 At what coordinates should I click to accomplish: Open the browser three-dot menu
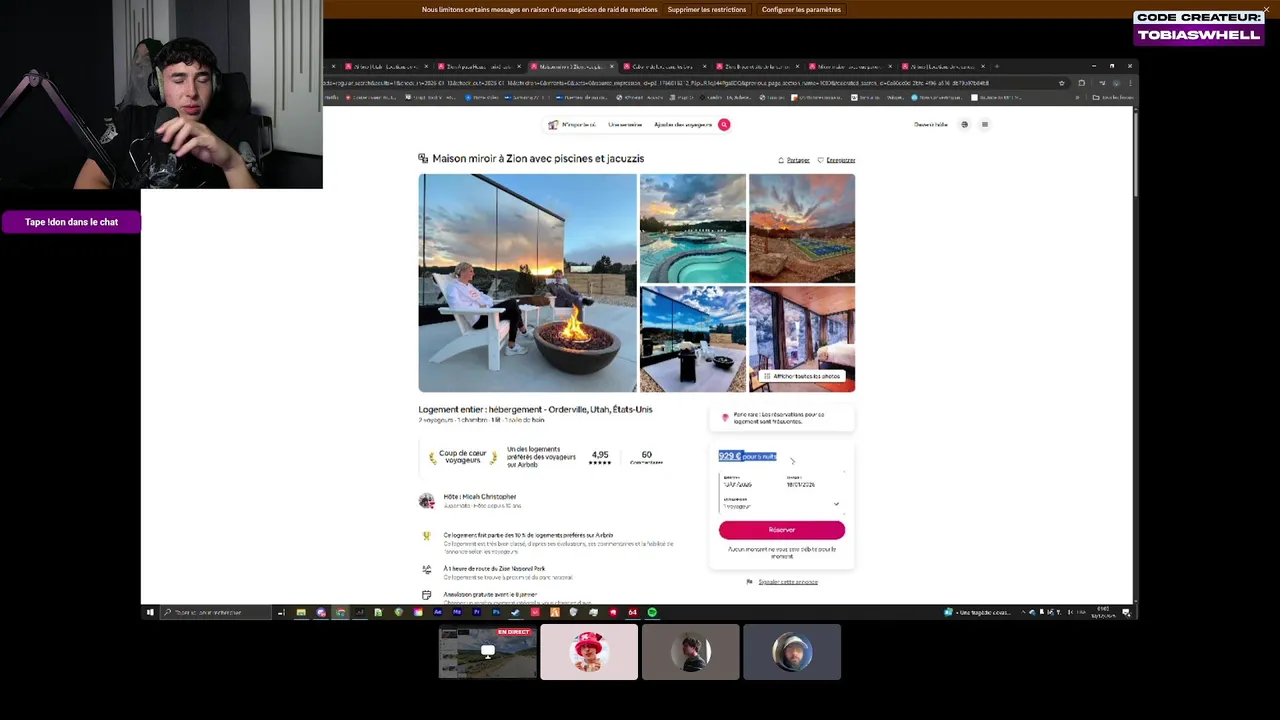1130,83
